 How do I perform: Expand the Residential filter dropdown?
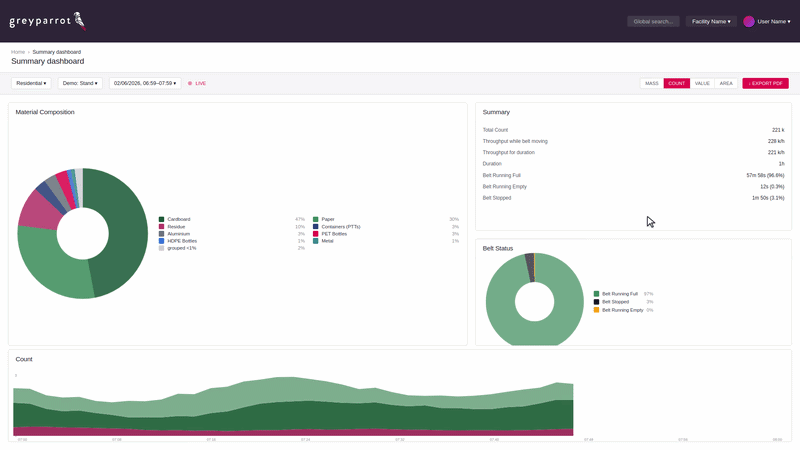click(31, 83)
